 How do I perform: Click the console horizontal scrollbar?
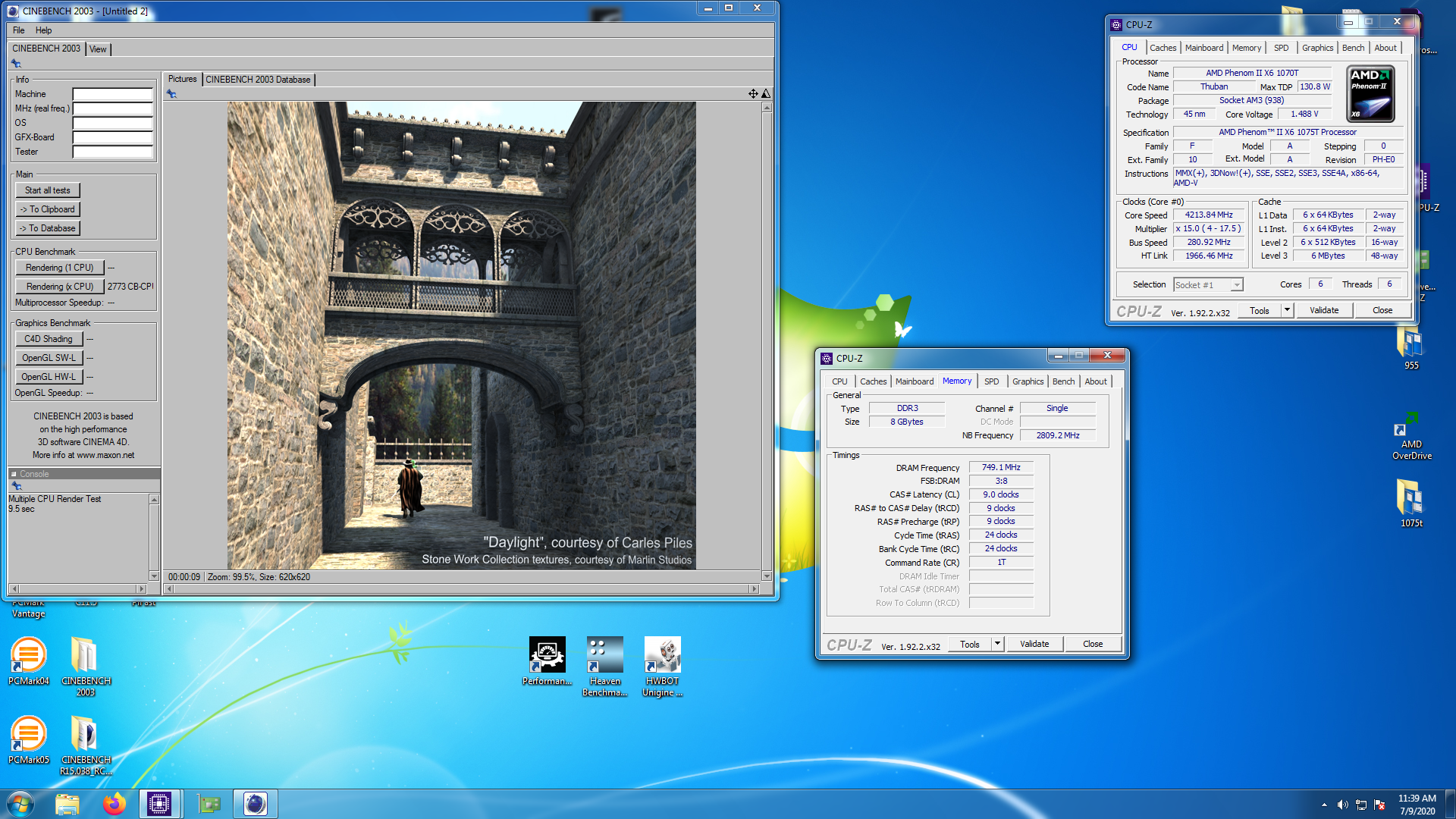77,589
